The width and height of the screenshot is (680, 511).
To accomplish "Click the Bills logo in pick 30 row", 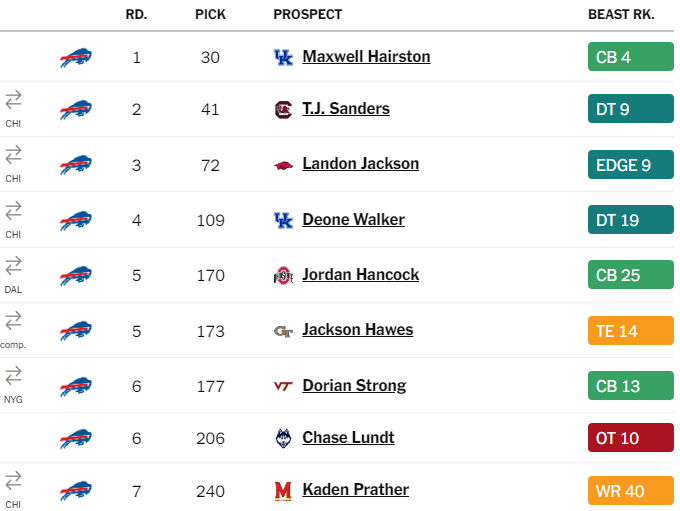I will coord(76,57).
